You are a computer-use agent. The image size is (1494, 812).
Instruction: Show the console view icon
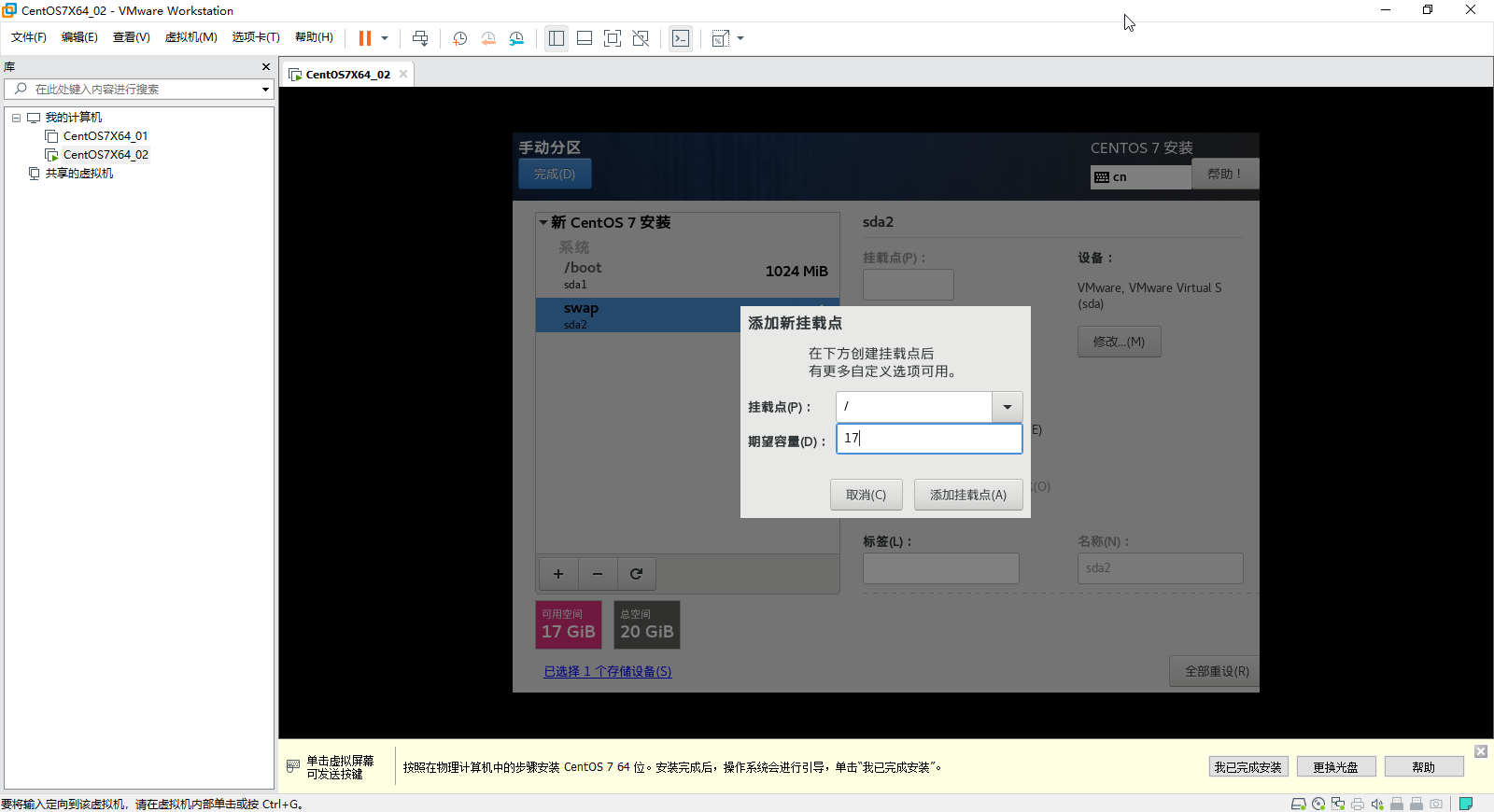tap(681, 38)
